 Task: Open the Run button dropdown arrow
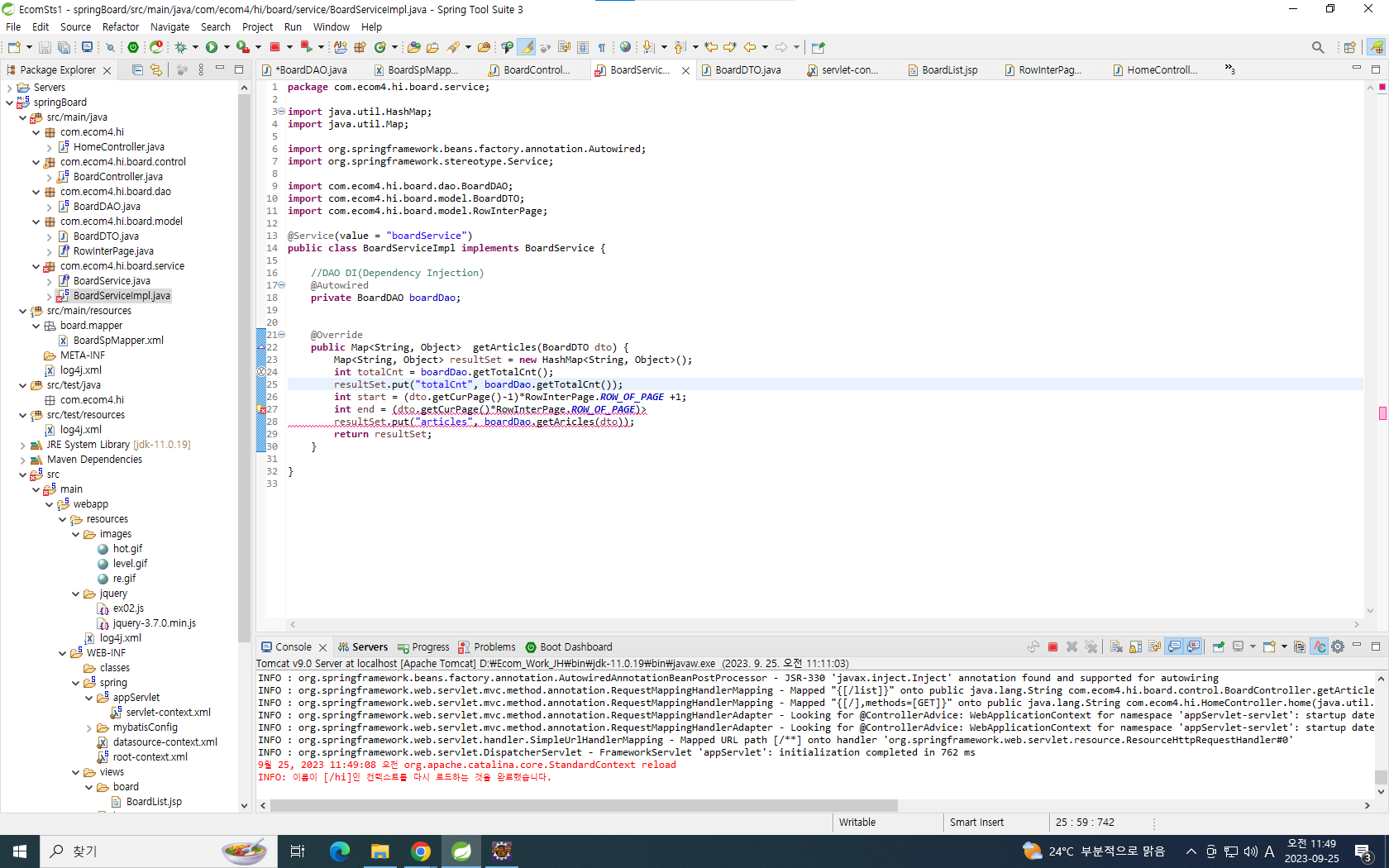[227, 47]
